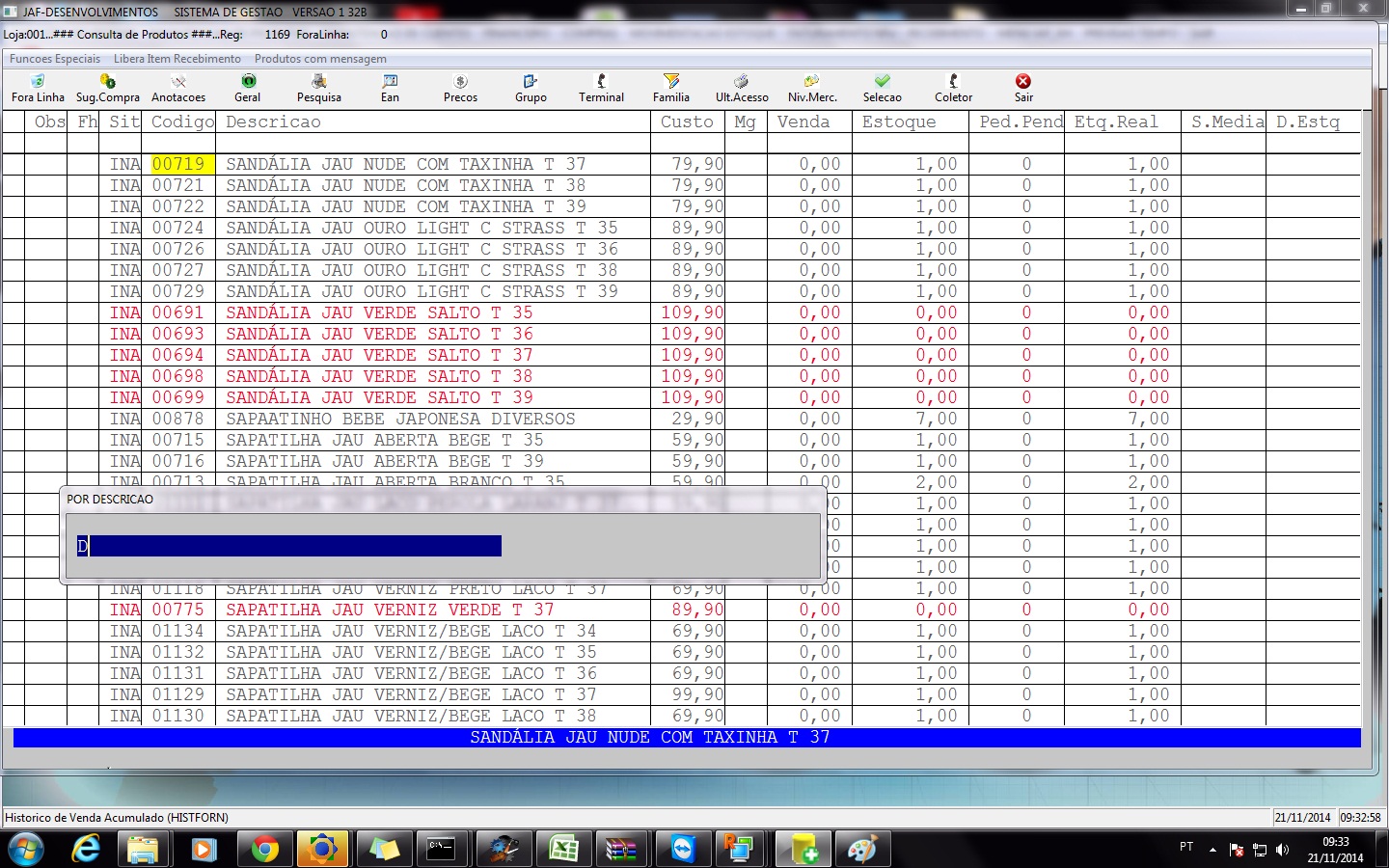Screen dimensions: 1389x868
Task: Open the Anotacoes notes tool
Action: click(178, 82)
